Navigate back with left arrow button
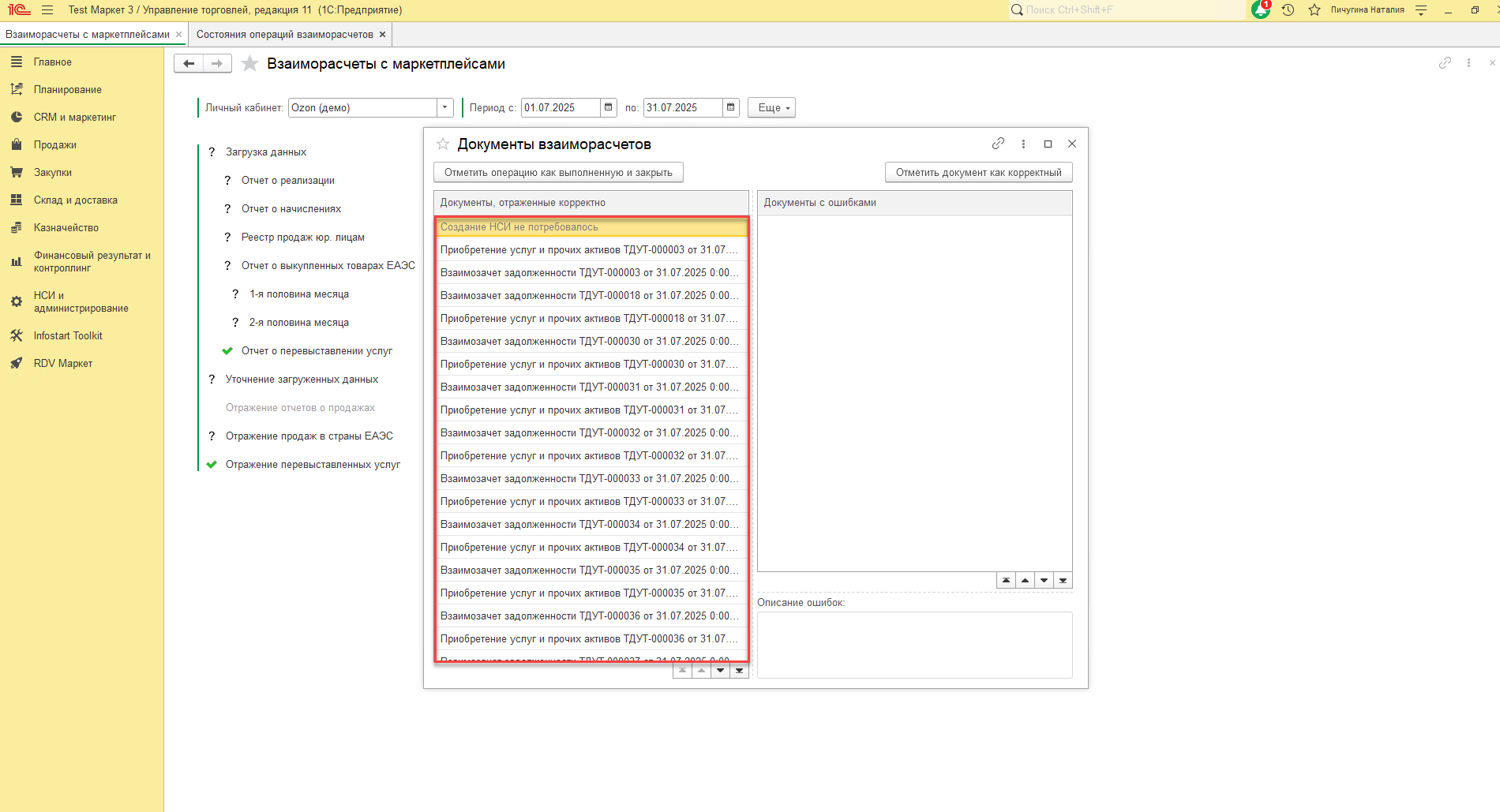1500x812 pixels. [189, 64]
